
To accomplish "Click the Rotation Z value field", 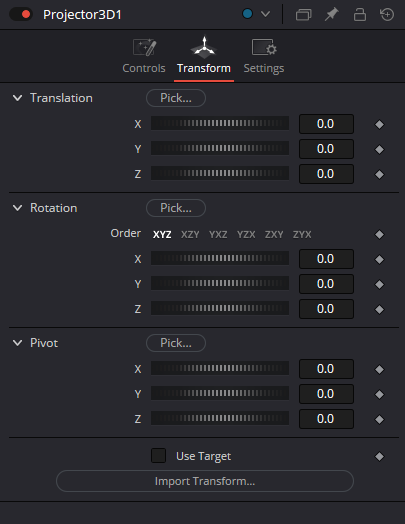I will 326,309.
